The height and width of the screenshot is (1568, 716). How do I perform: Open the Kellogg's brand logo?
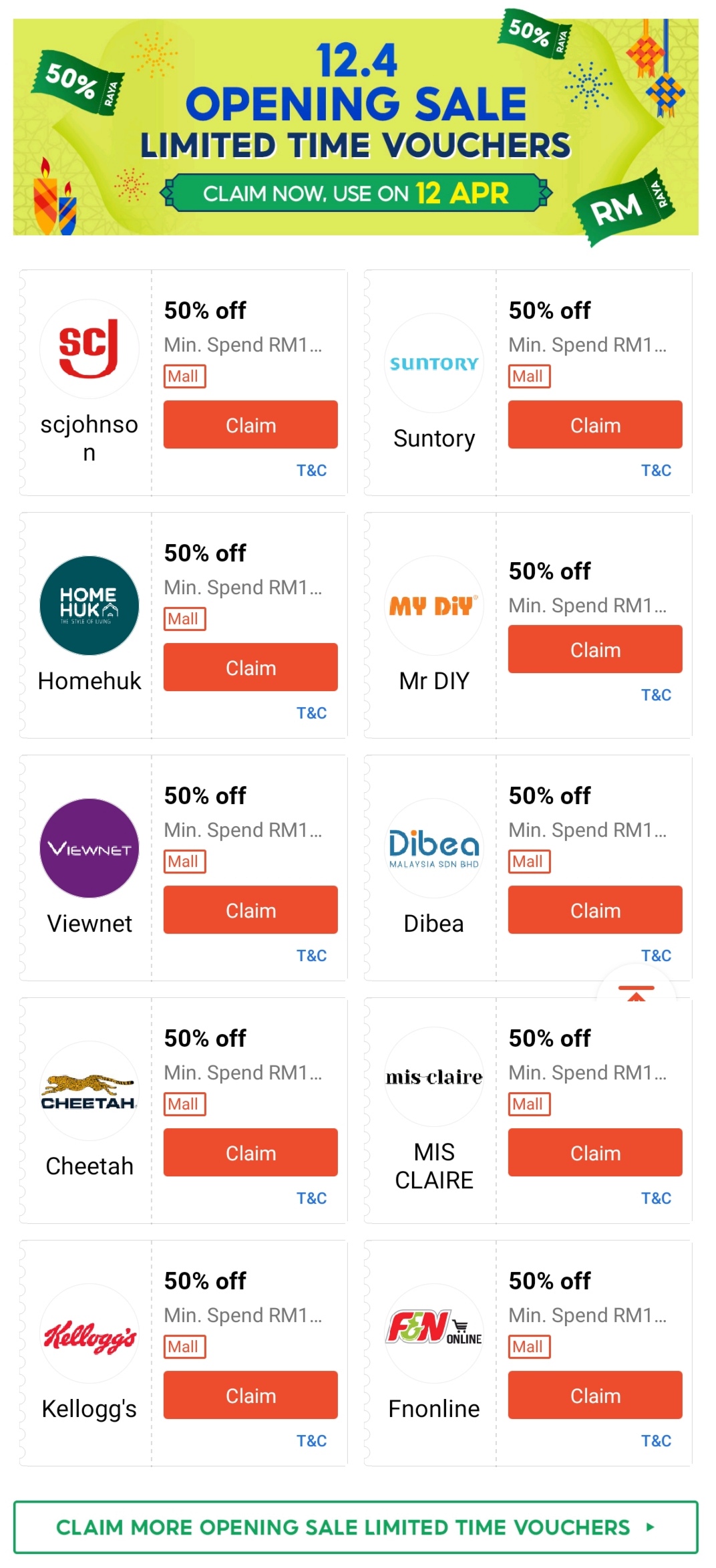pos(89,1333)
